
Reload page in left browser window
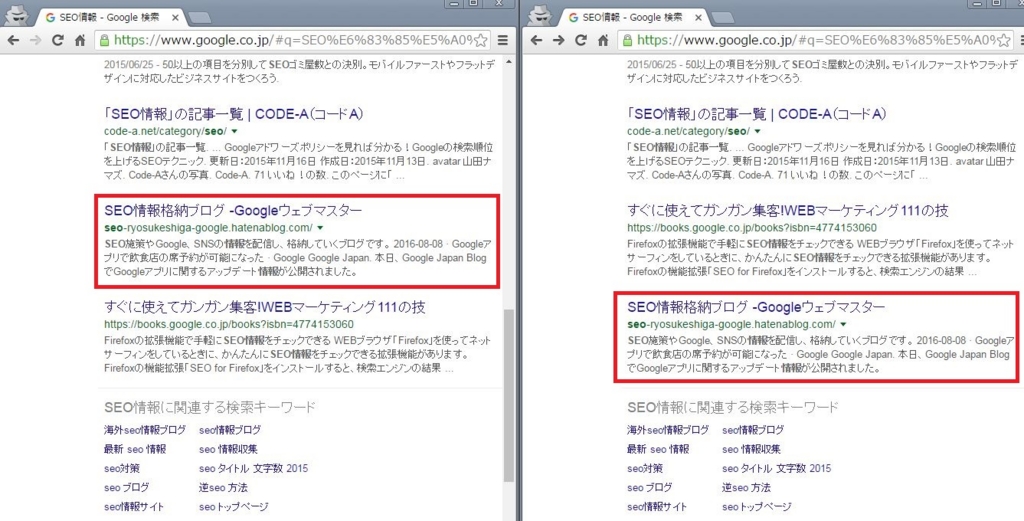coord(57,40)
